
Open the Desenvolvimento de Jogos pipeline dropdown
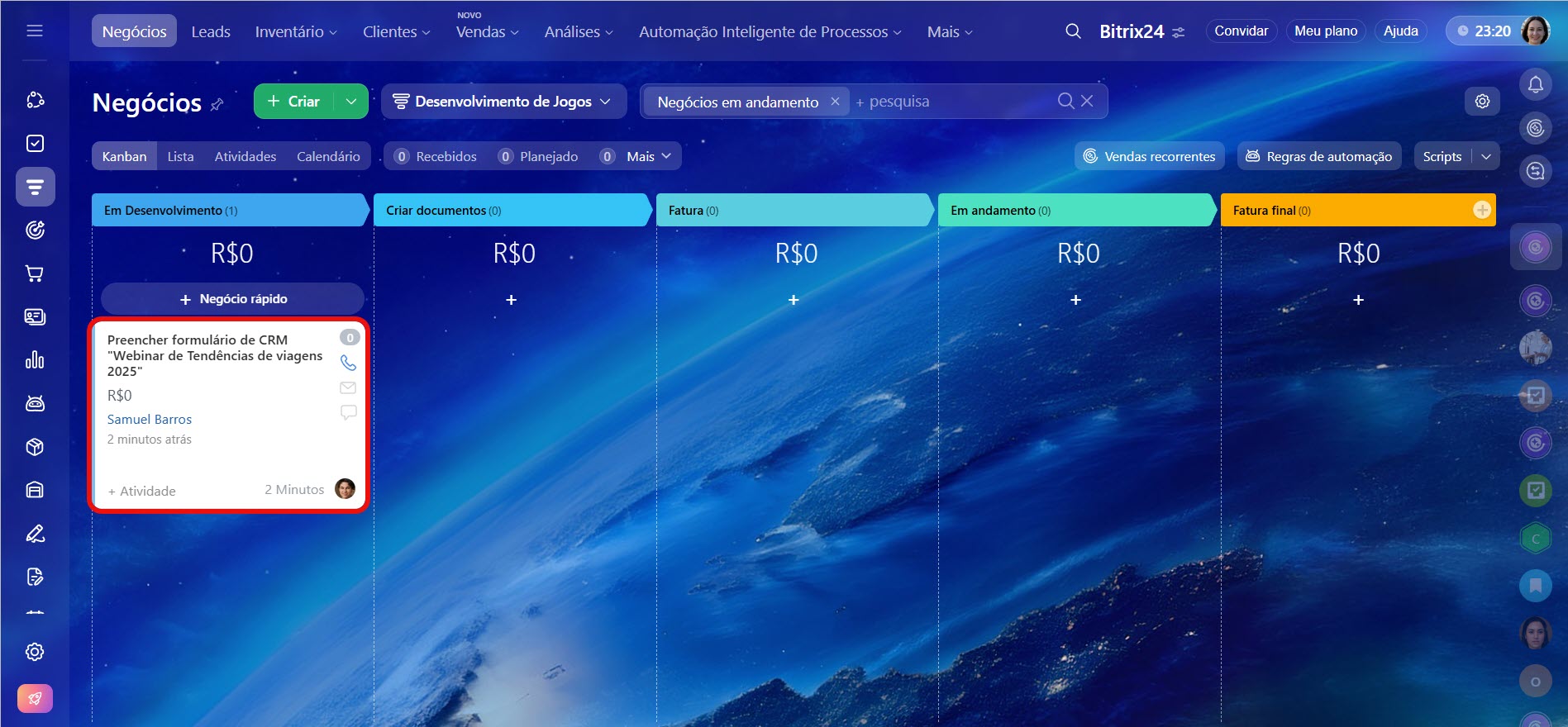click(503, 102)
